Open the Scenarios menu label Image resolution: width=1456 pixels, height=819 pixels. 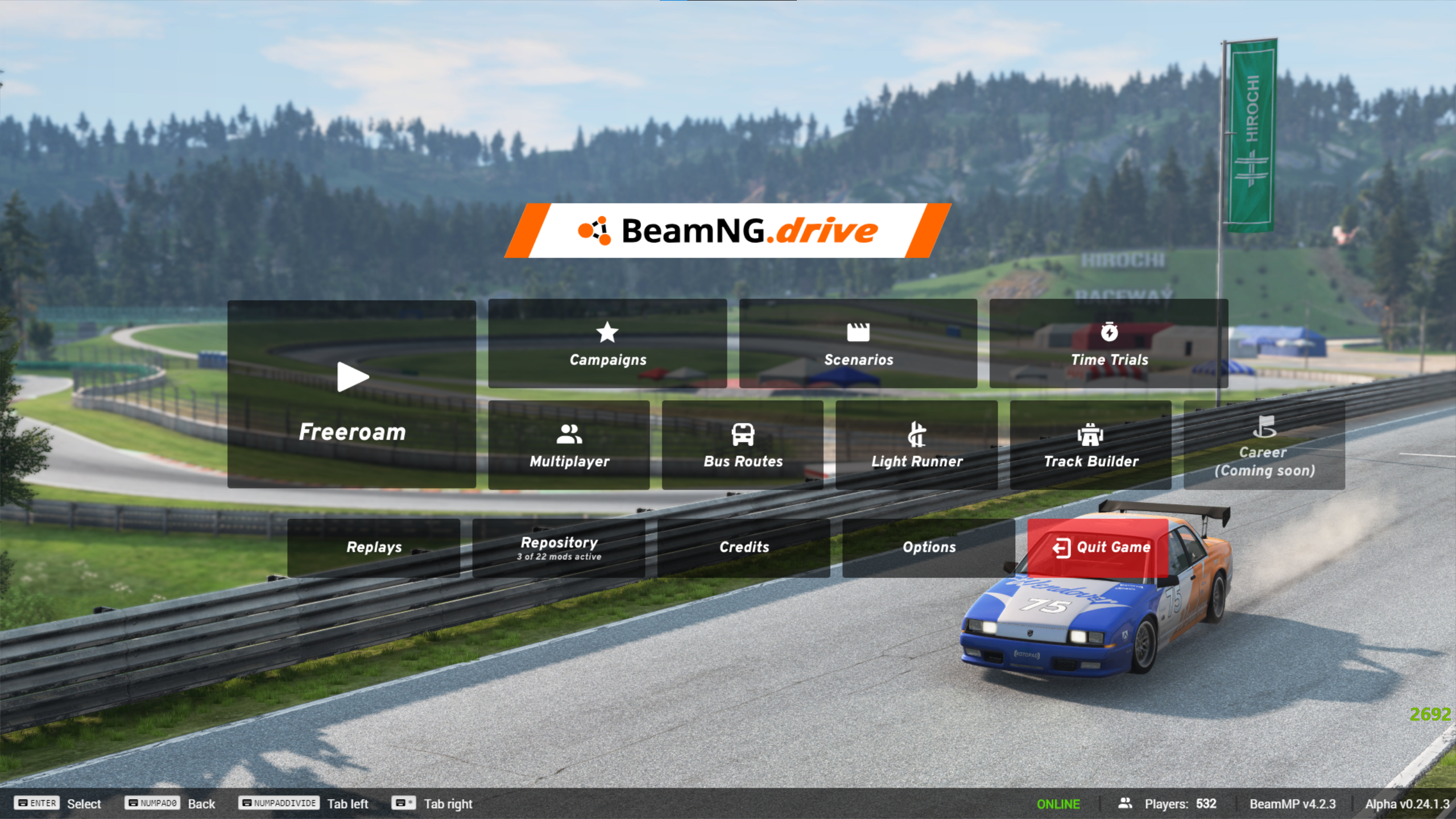click(x=859, y=360)
